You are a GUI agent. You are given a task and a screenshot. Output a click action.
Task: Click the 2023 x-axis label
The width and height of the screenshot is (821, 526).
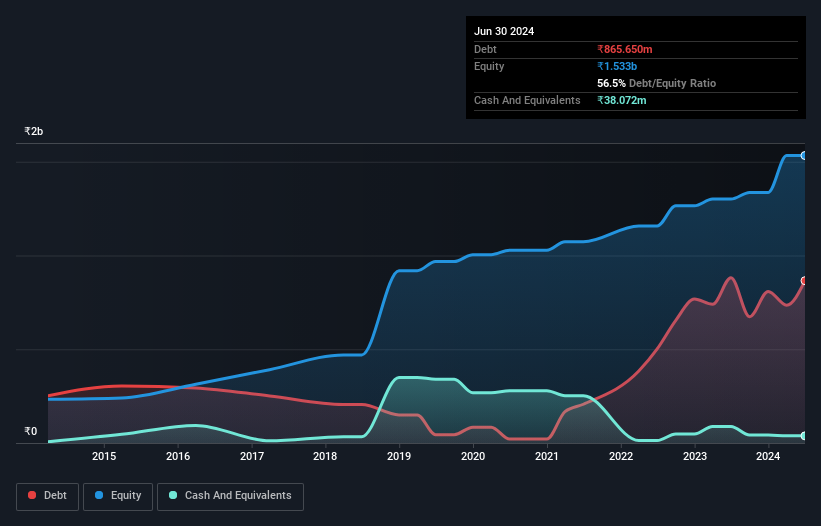695,456
